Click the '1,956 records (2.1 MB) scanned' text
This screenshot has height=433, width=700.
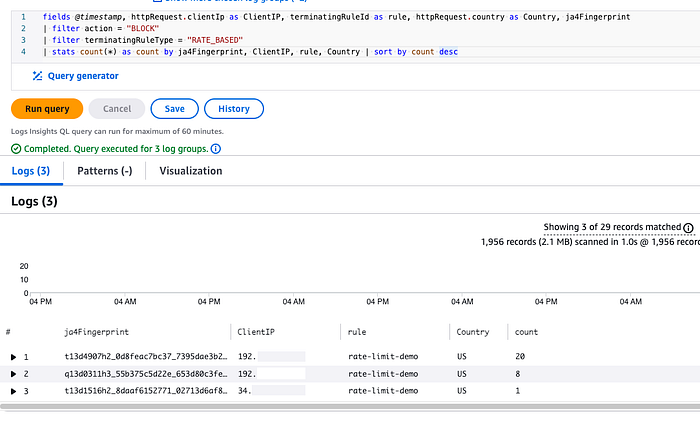tap(590, 242)
